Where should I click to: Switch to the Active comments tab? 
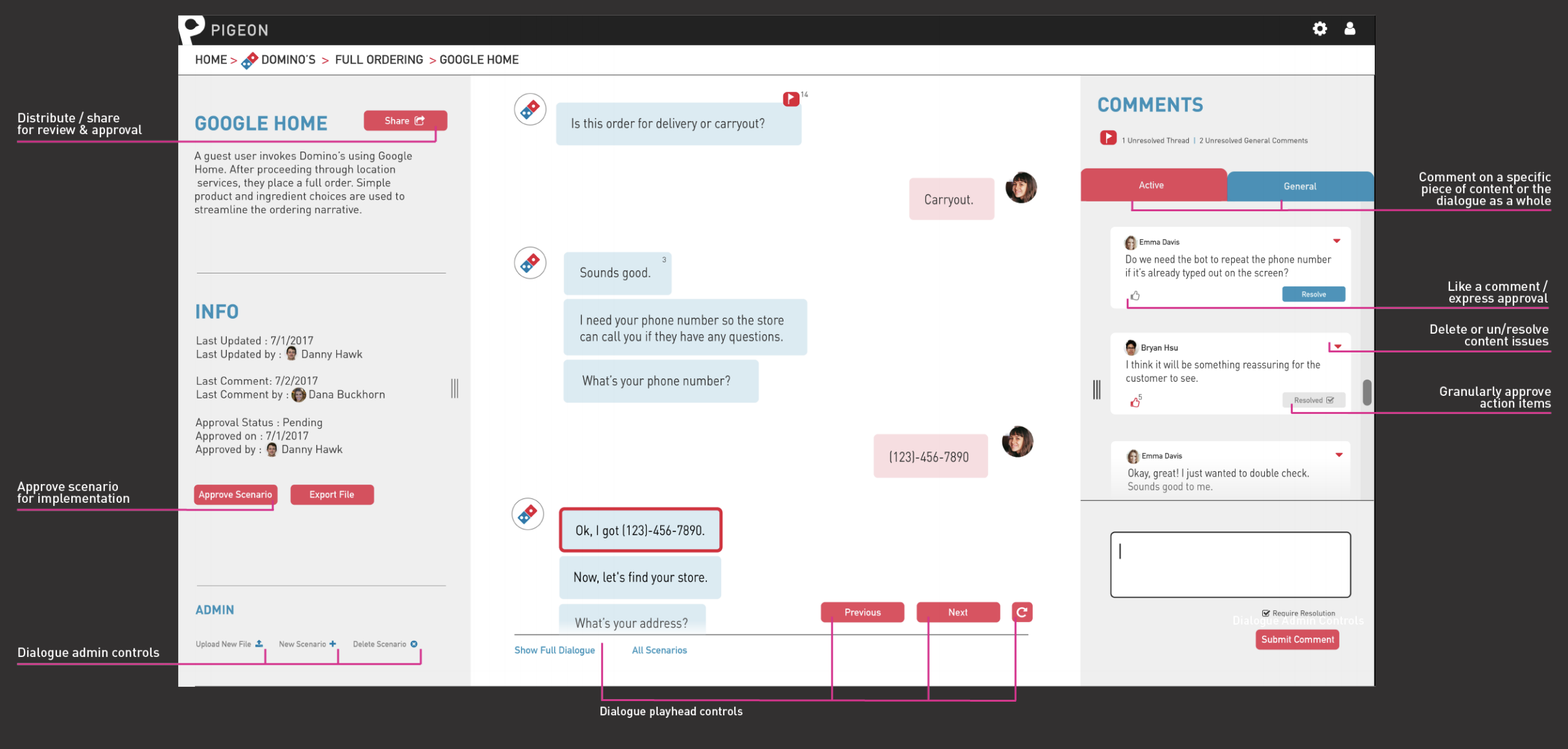(1153, 185)
